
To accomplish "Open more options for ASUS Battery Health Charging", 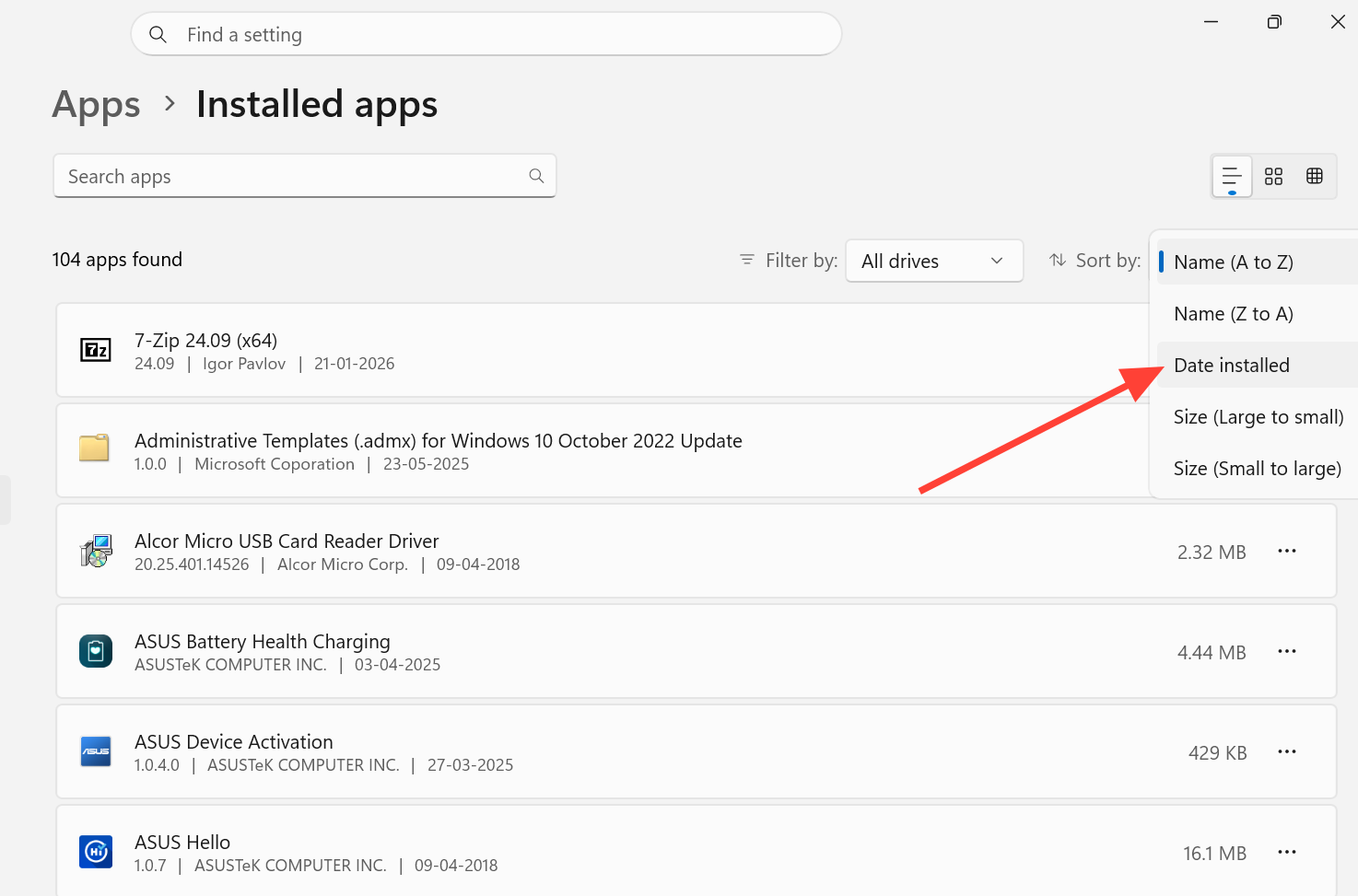I will [1287, 651].
